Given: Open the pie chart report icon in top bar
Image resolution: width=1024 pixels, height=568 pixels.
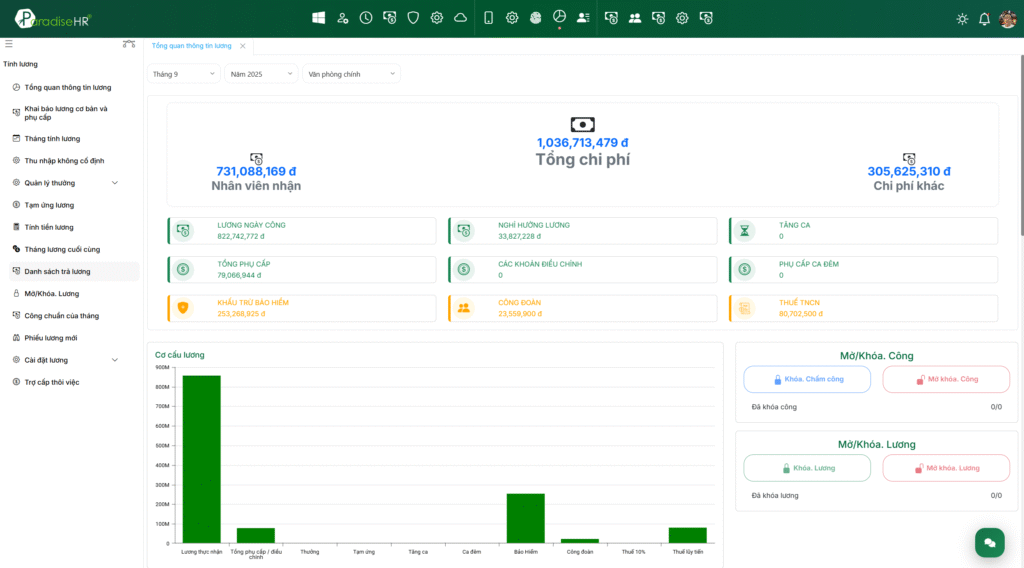Looking at the screenshot, I should (559, 17).
